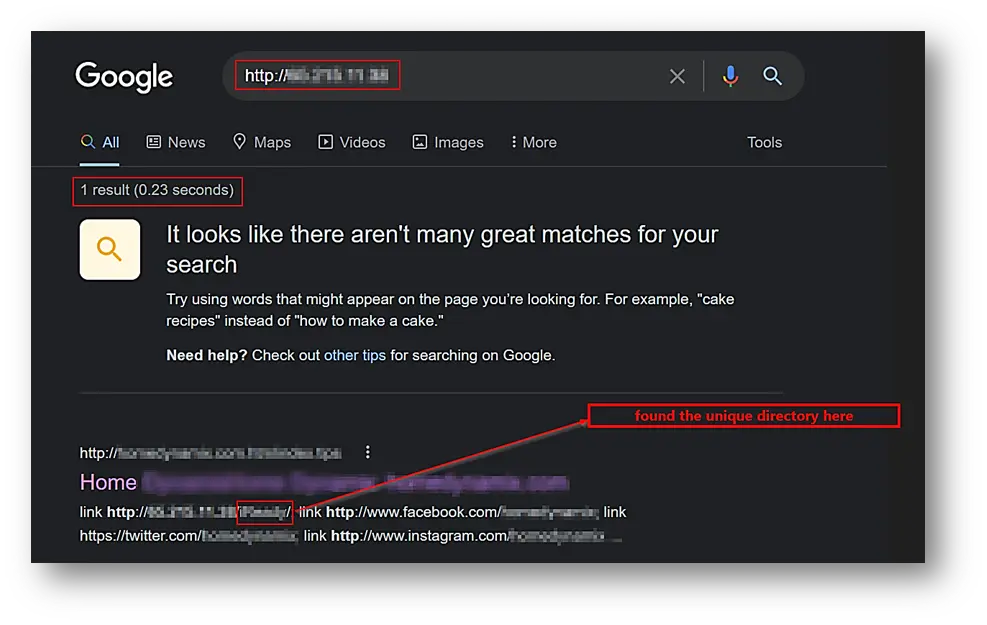Start voice search with microphone icon

(x=731, y=76)
